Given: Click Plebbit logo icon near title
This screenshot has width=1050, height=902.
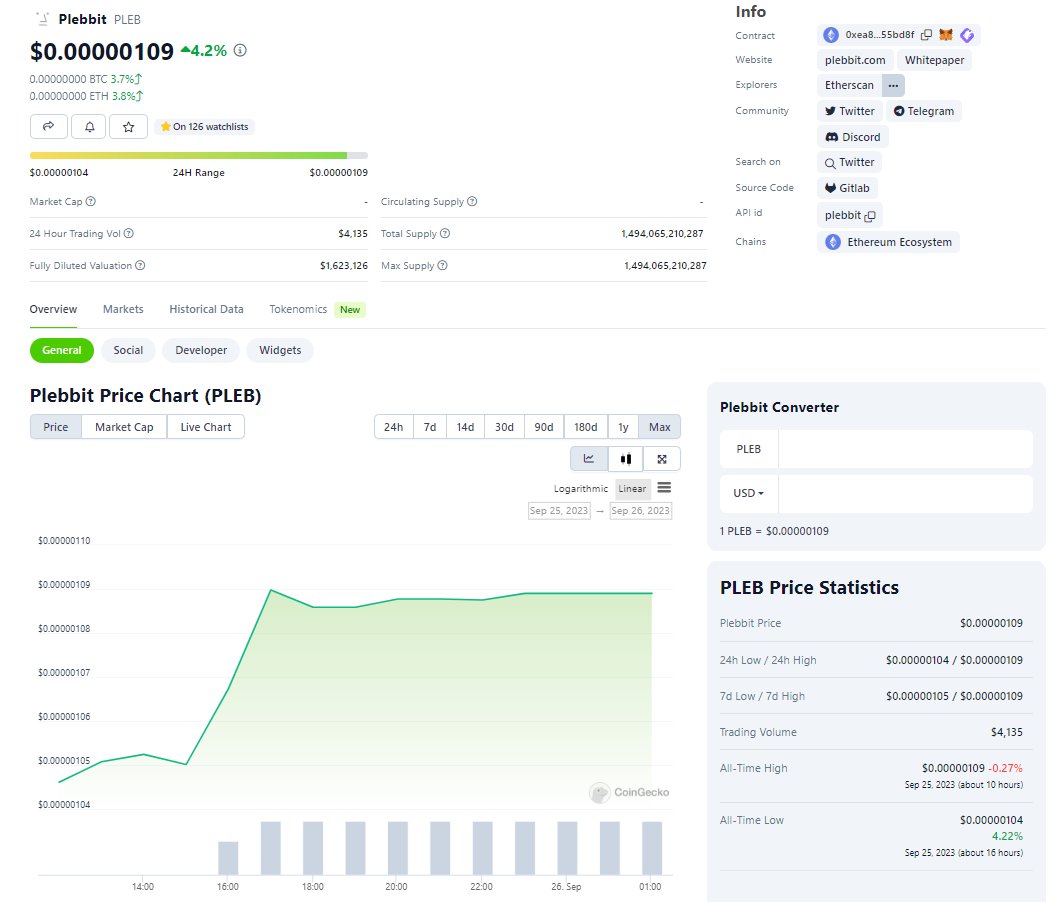Looking at the screenshot, I should (43, 19).
